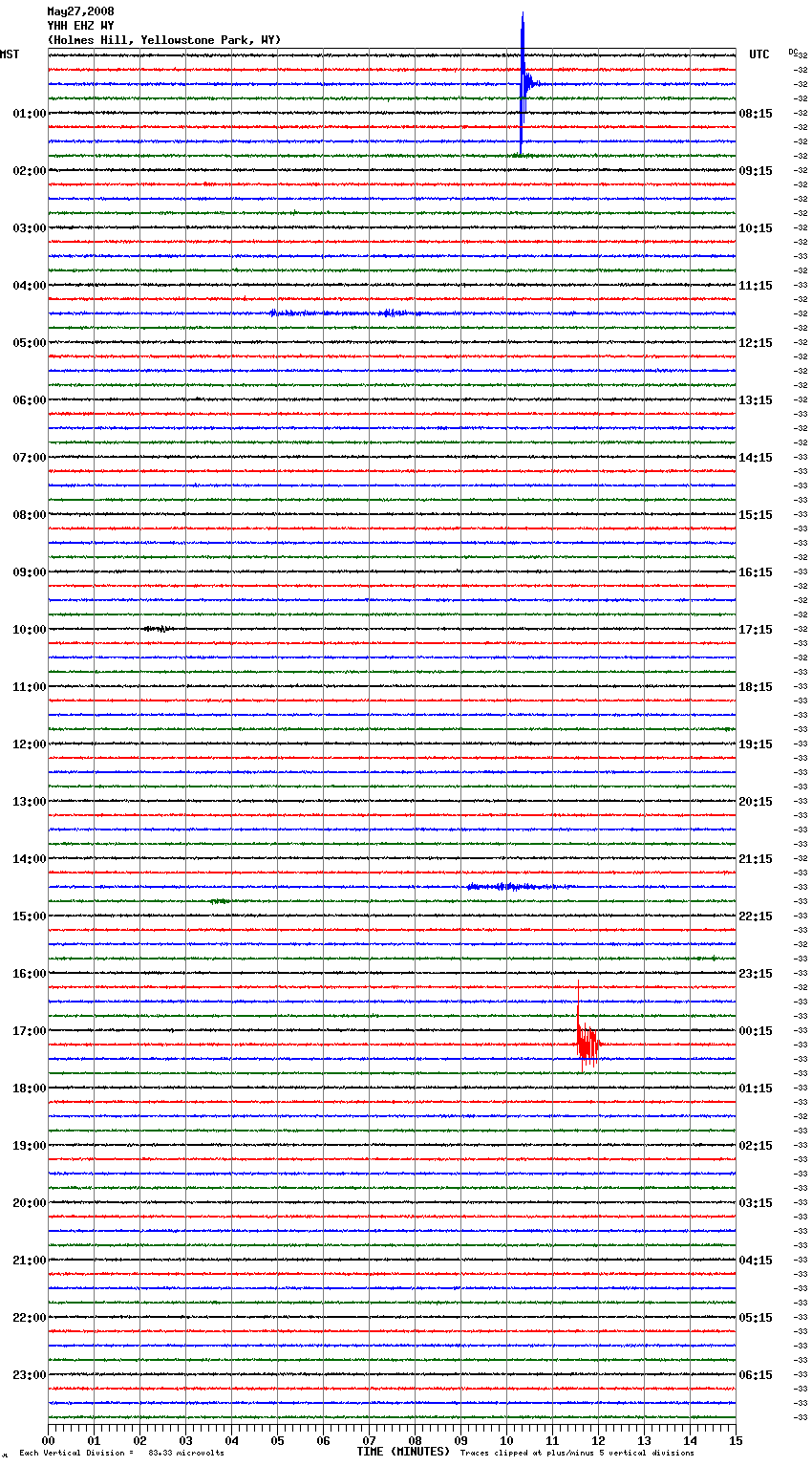812x1466 pixels.
Task: Click the 06:15 UTC time label
Action: coord(756,1375)
